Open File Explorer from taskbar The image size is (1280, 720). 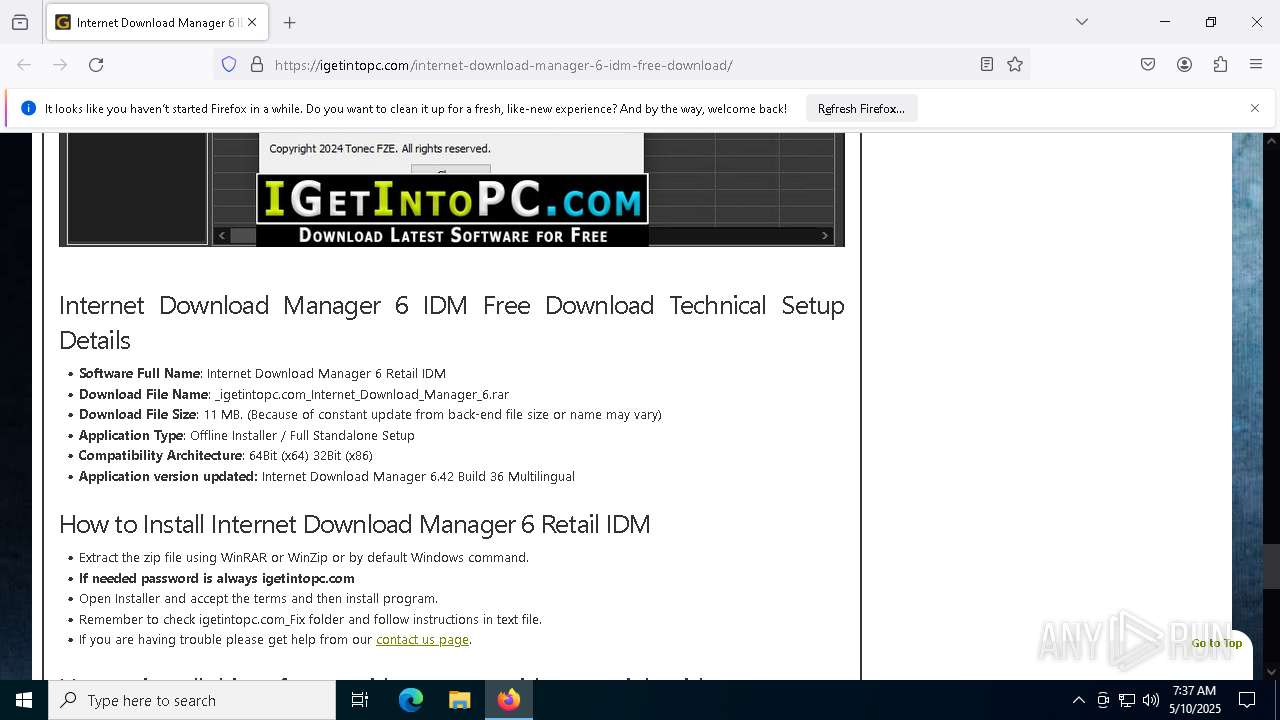pos(459,700)
